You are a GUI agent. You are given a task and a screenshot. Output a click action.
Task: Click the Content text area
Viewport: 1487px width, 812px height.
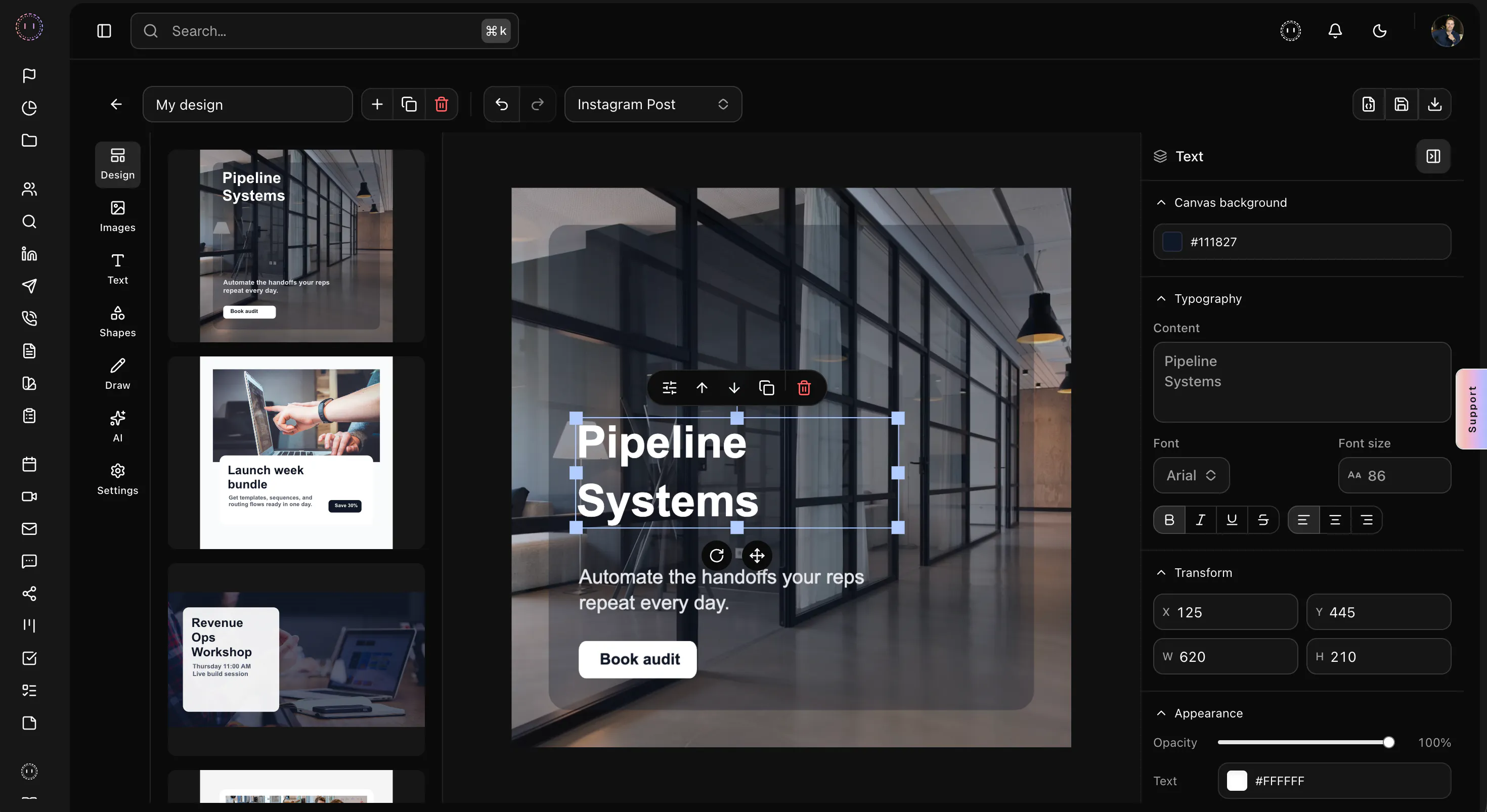[x=1302, y=382]
